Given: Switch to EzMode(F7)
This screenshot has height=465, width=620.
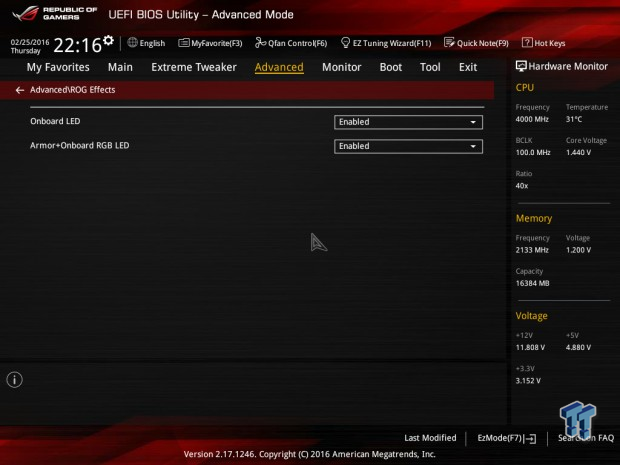Looking at the screenshot, I should [507, 438].
